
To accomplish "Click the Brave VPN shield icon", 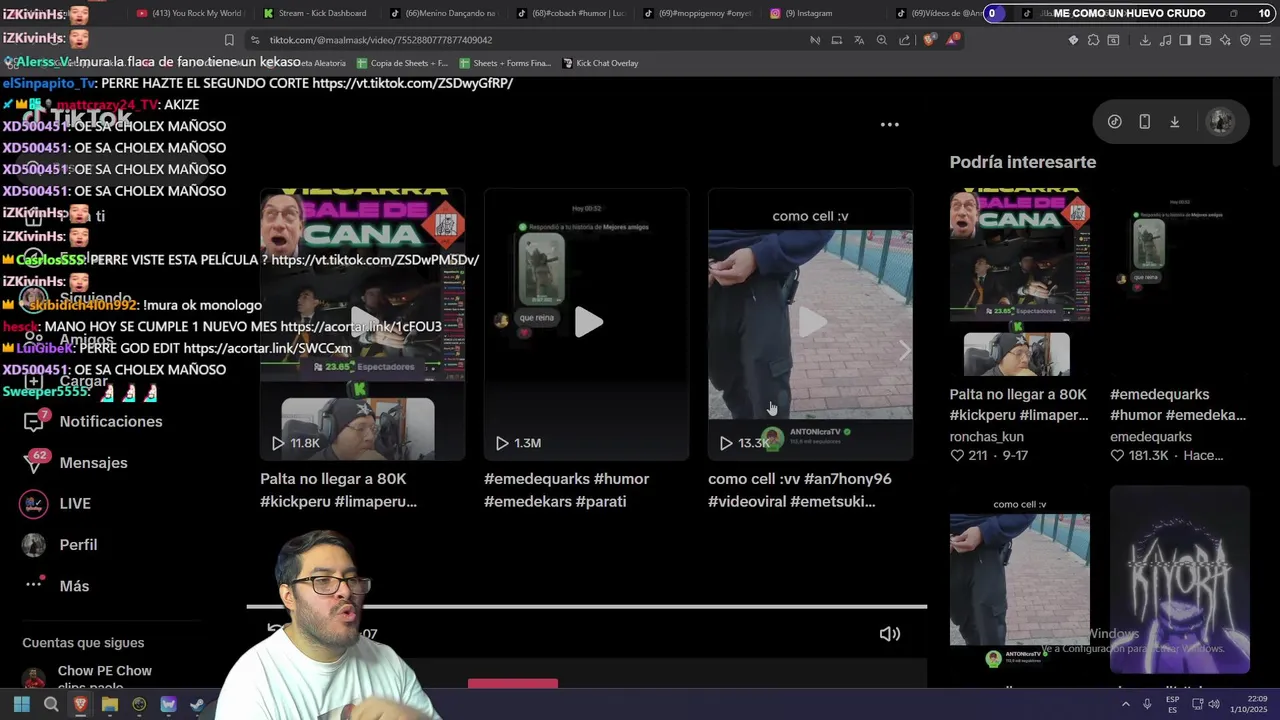I will (1245, 40).
